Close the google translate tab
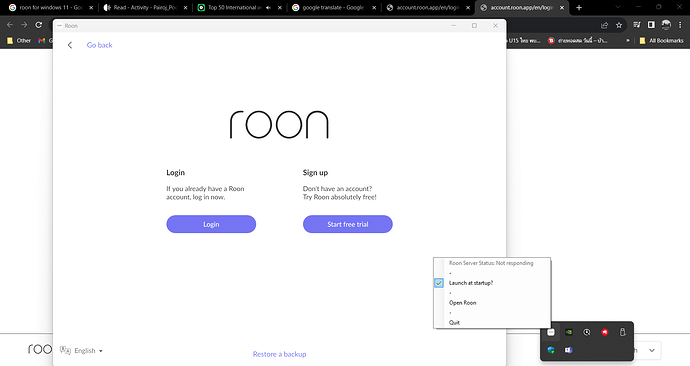The image size is (690, 366). [x=374, y=7]
